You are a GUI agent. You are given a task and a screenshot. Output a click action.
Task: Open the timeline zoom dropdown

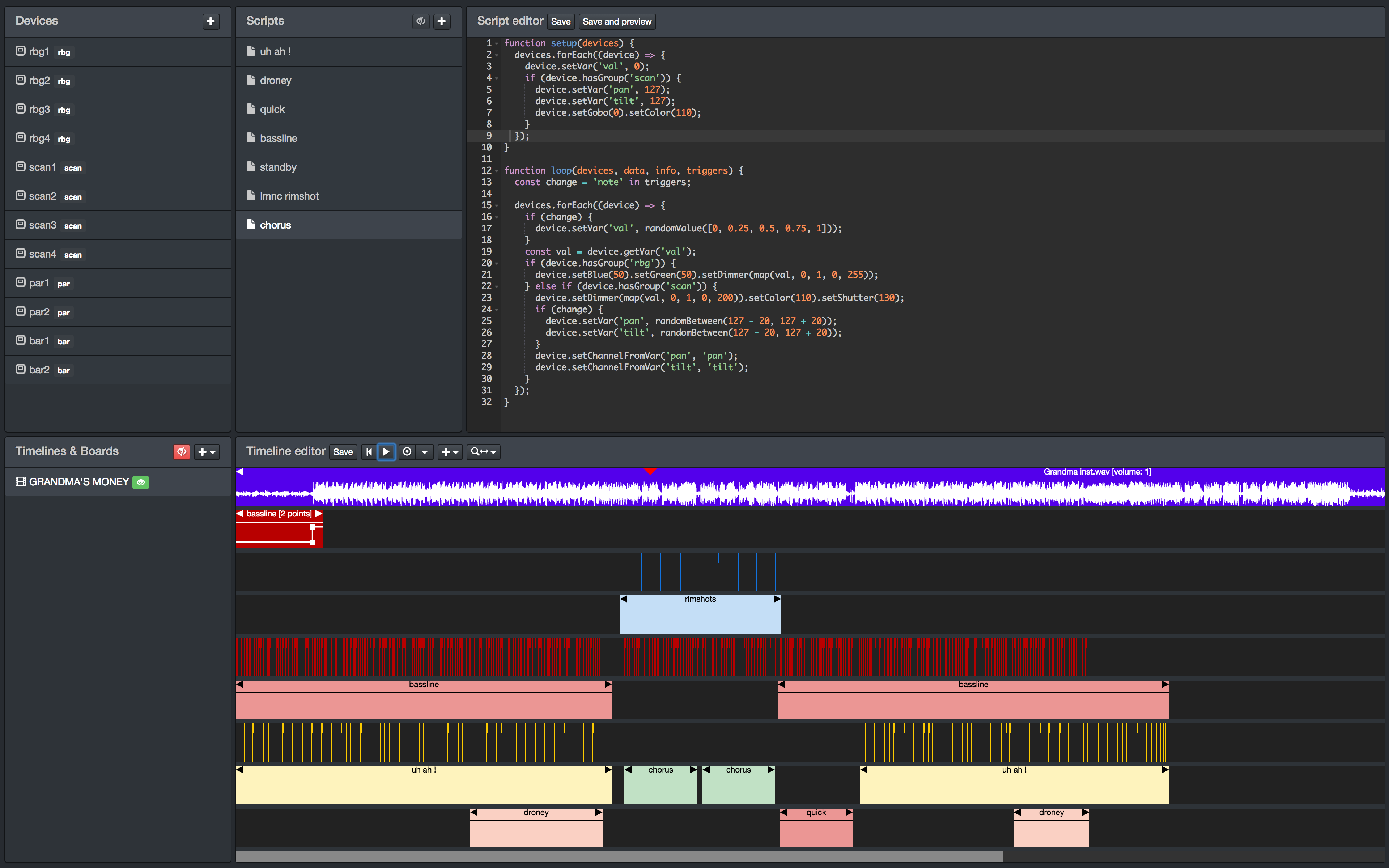(x=483, y=452)
